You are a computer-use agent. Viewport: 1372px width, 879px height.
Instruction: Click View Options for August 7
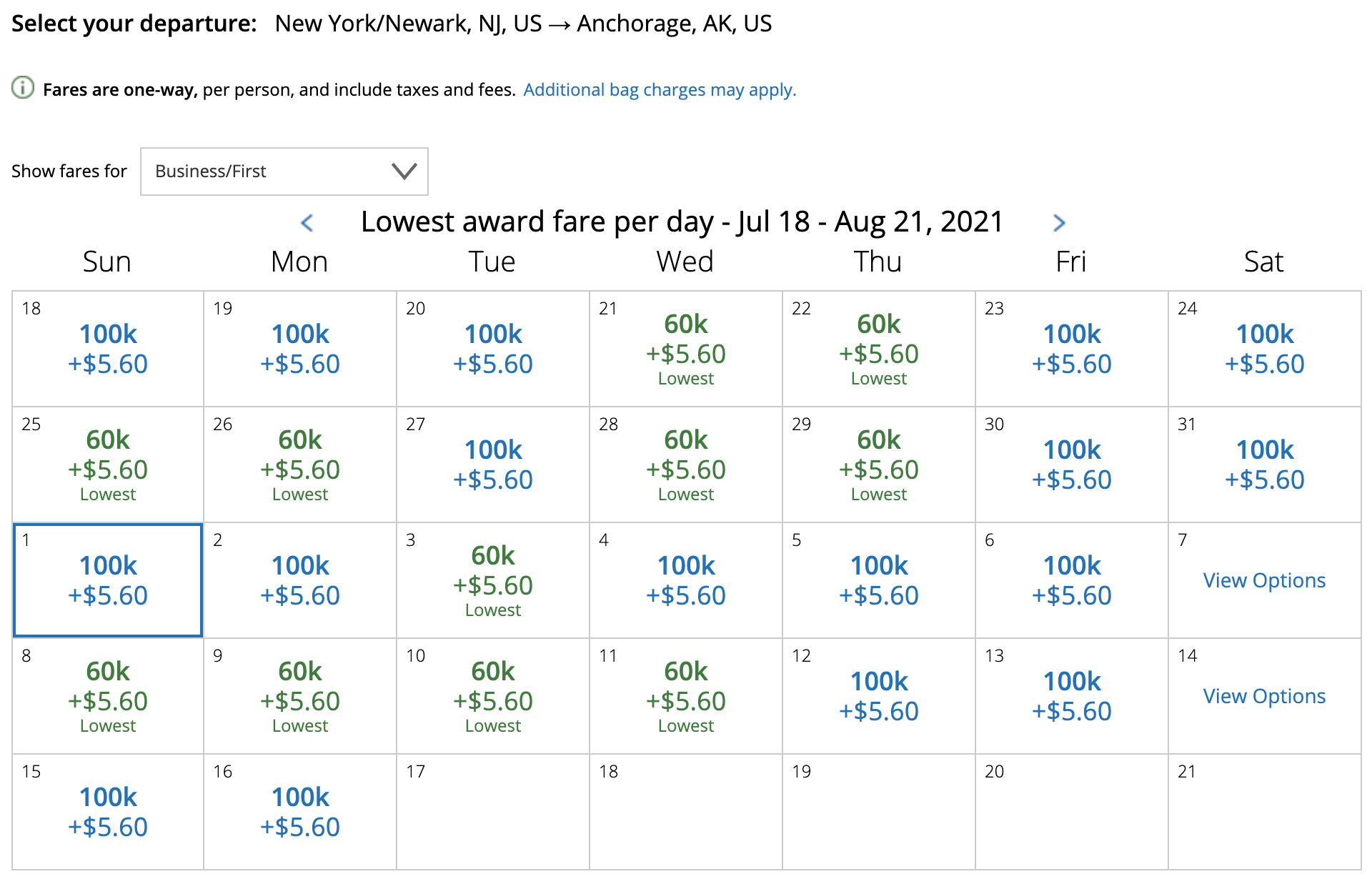(1263, 580)
